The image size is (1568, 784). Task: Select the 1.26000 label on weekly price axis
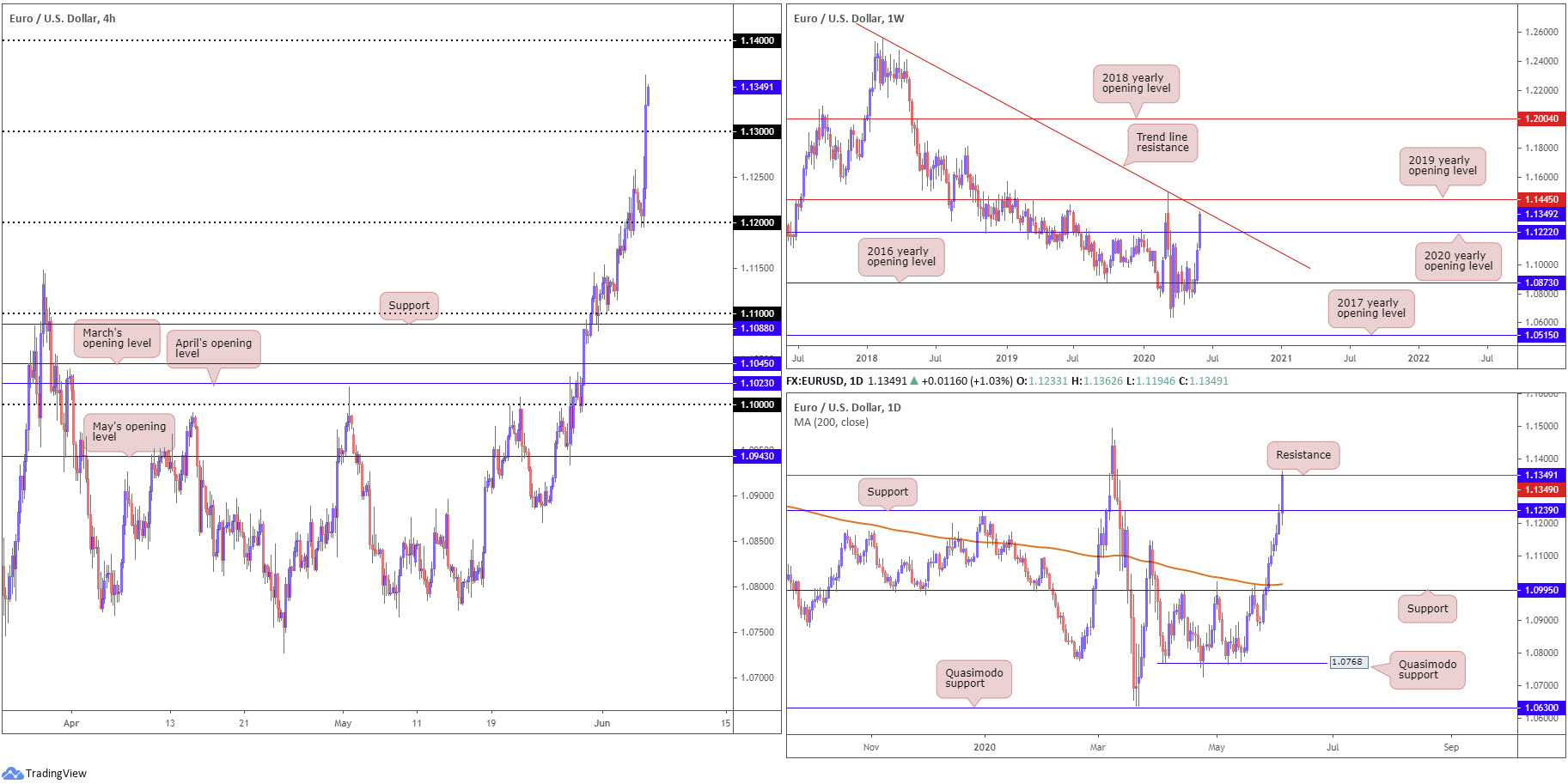1541,32
